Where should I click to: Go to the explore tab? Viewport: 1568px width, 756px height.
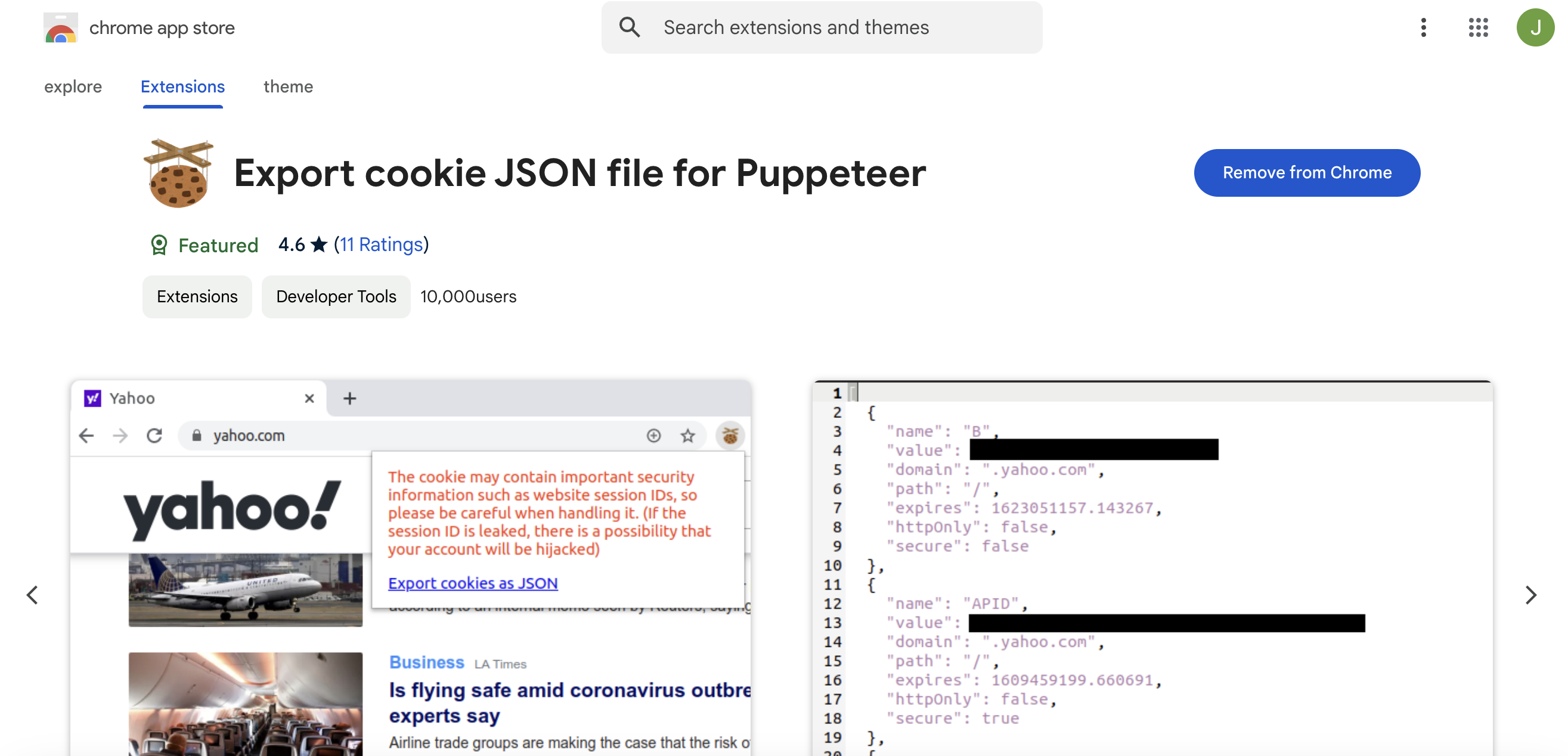click(73, 86)
